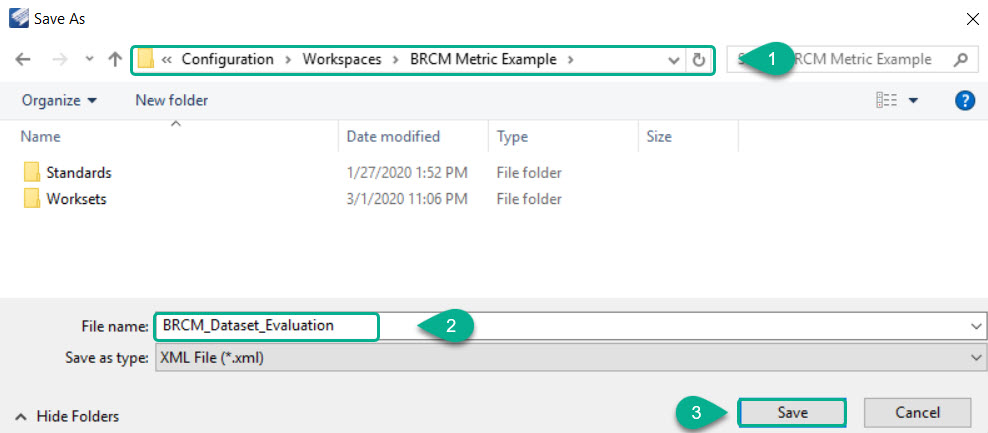Select BRCM Metric Example path segment
Viewport: 988px width, 433px height.
tap(483, 60)
